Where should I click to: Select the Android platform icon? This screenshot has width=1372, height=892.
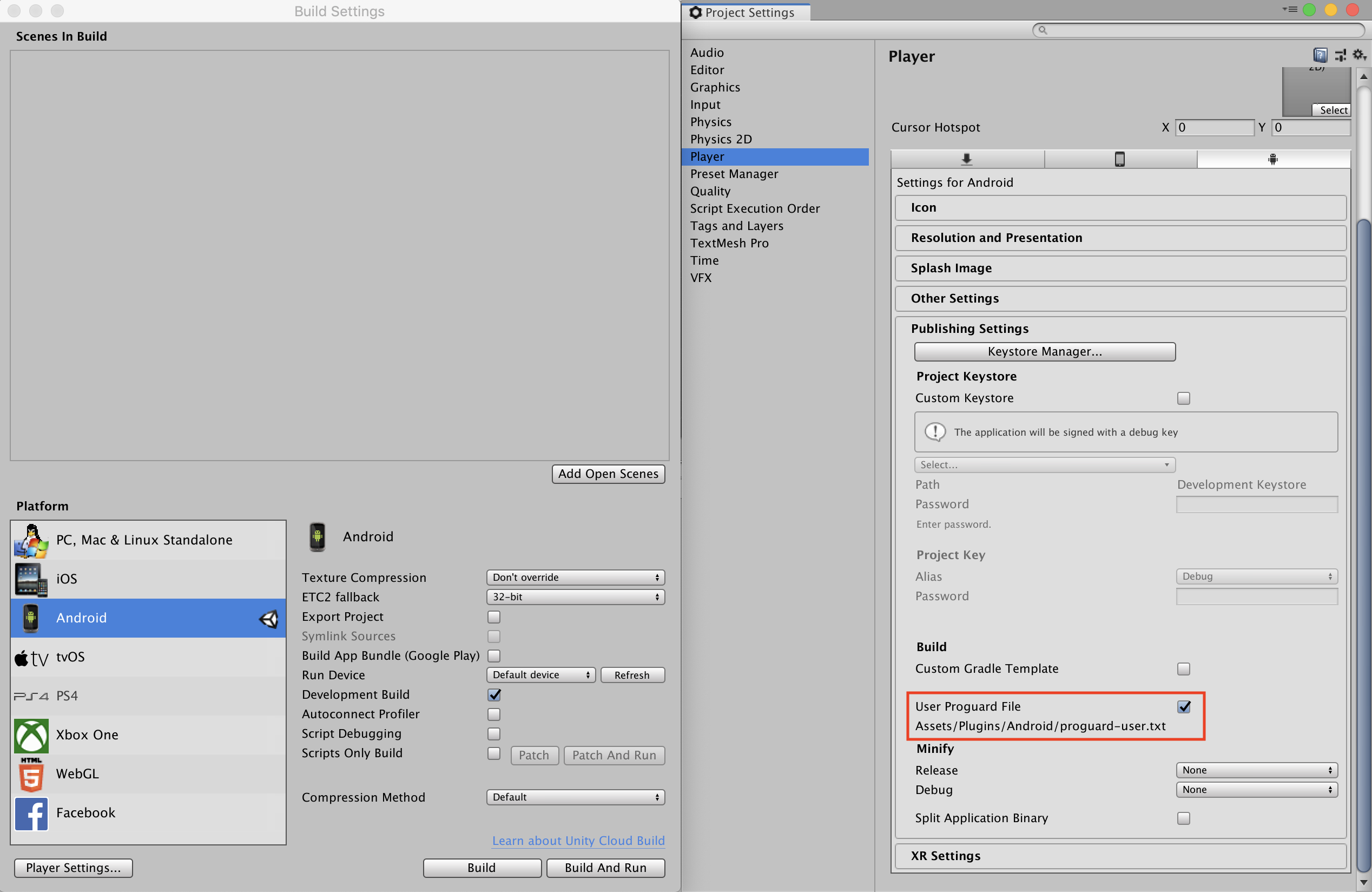pyautogui.click(x=31, y=618)
